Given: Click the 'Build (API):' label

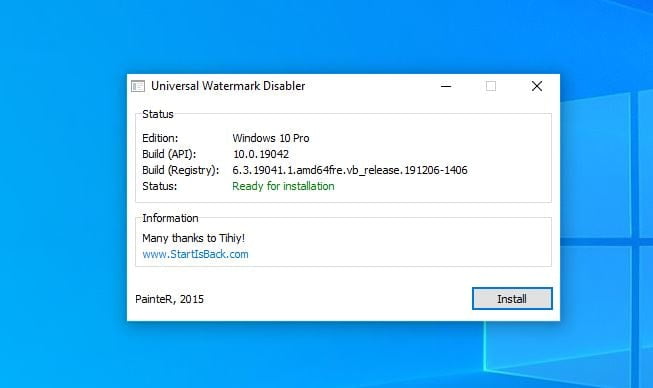Looking at the screenshot, I should (169, 154).
